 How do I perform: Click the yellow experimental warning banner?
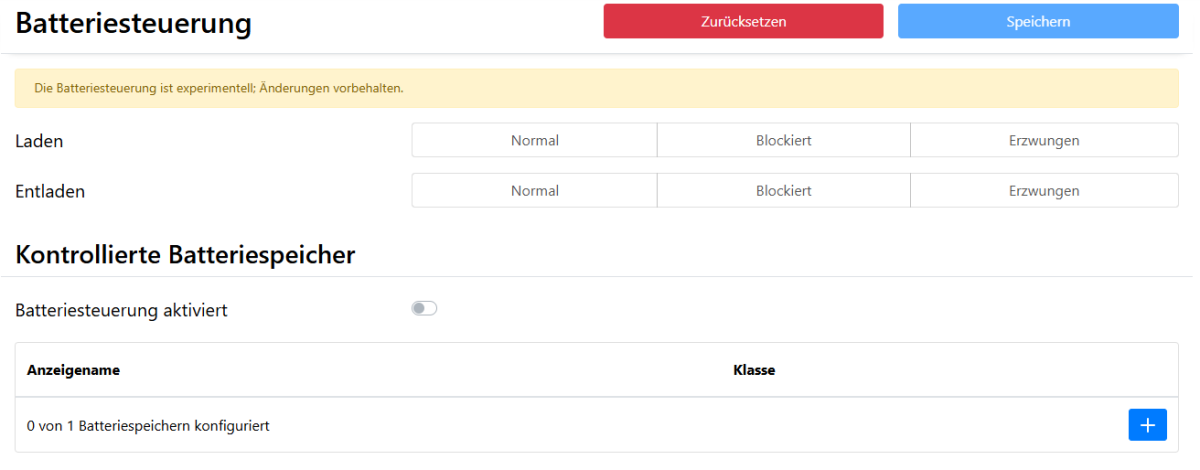(597, 88)
